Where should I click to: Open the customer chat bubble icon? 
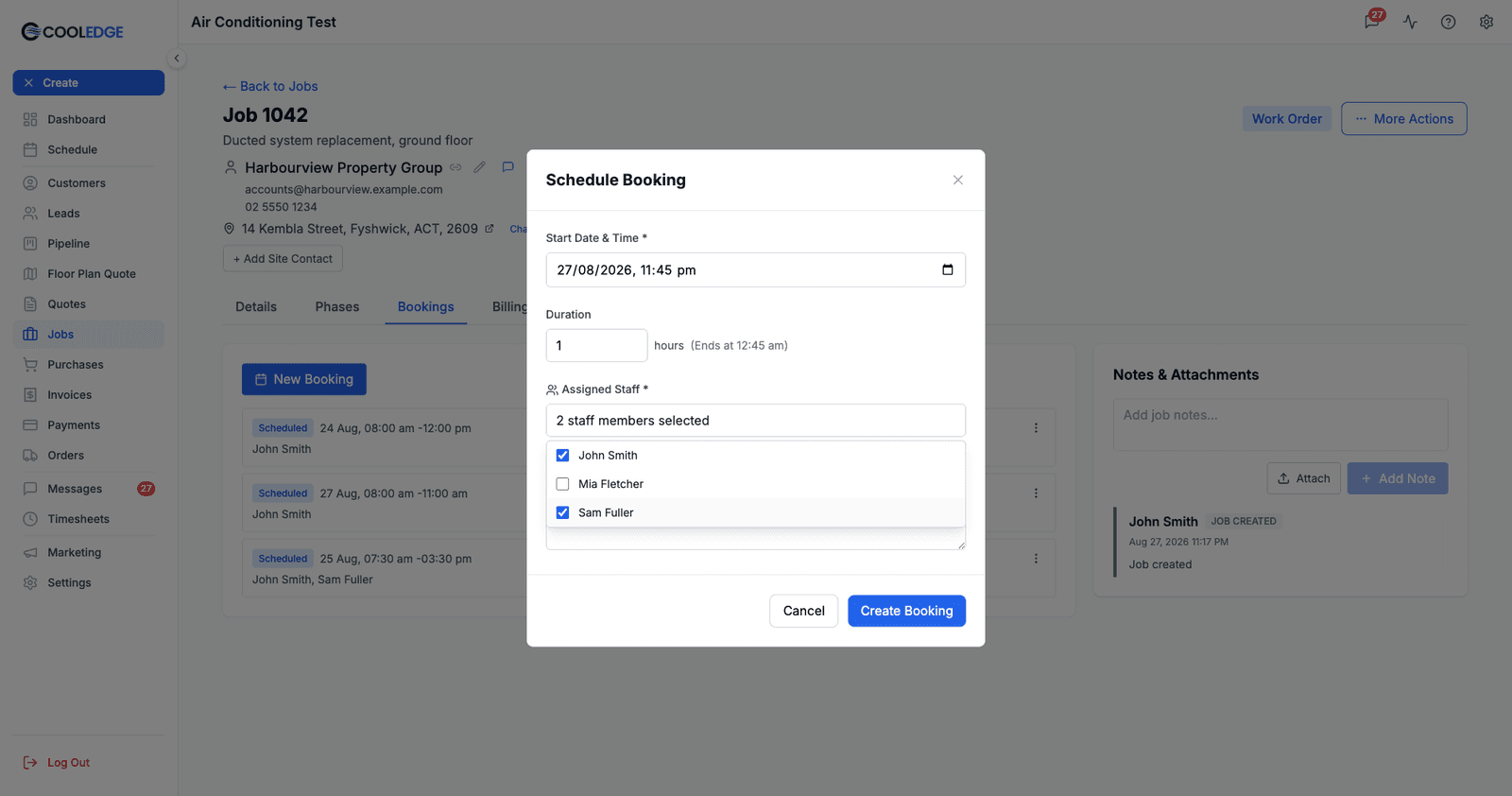click(507, 167)
